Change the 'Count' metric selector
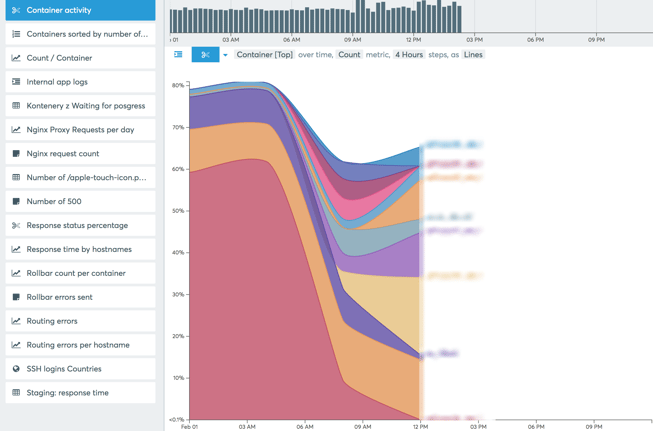Viewport: 653px width, 431px height. coord(349,55)
